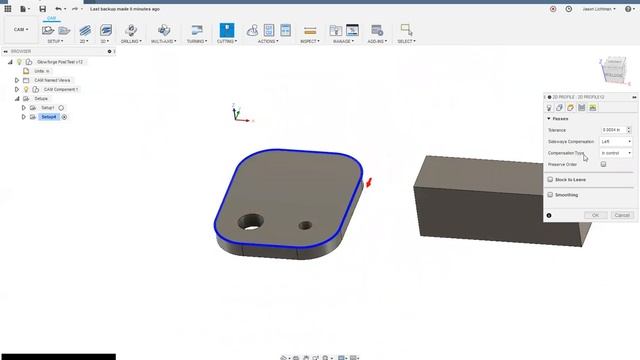
Task: Open the File menu icon
Action: pos(23,9)
